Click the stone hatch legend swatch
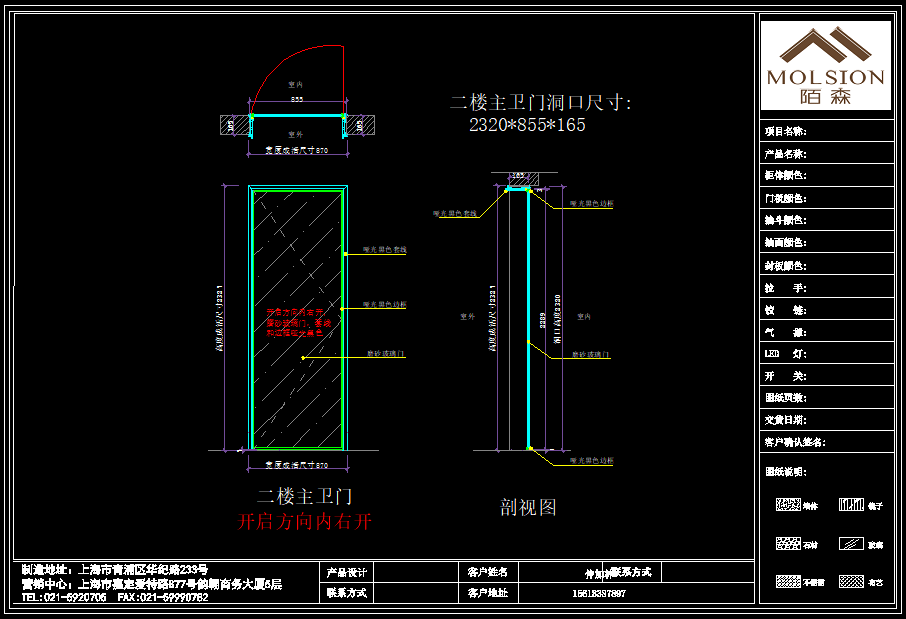This screenshot has height=619, width=906. pyautogui.click(x=788, y=544)
